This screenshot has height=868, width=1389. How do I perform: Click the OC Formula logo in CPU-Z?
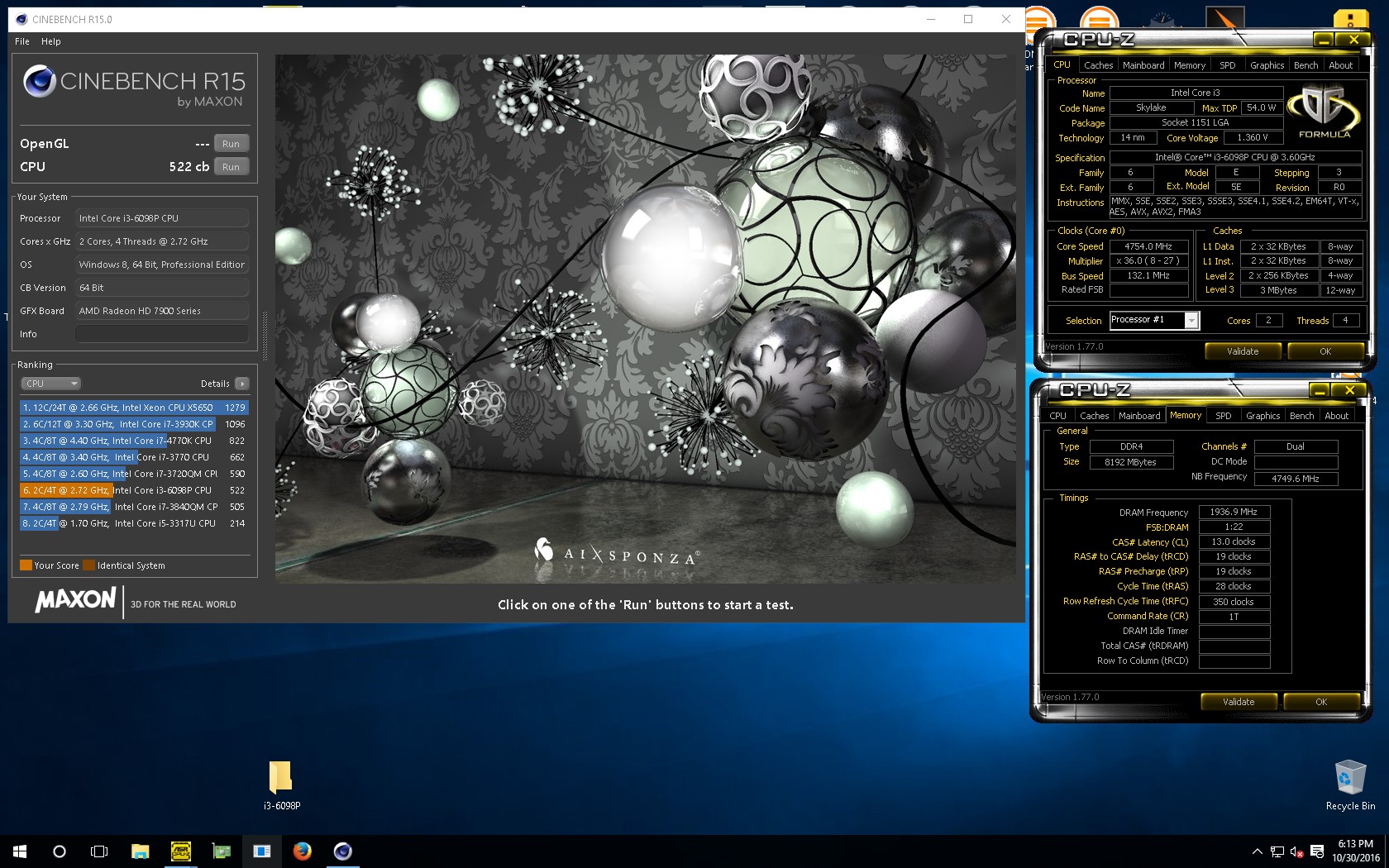pos(1324,112)
